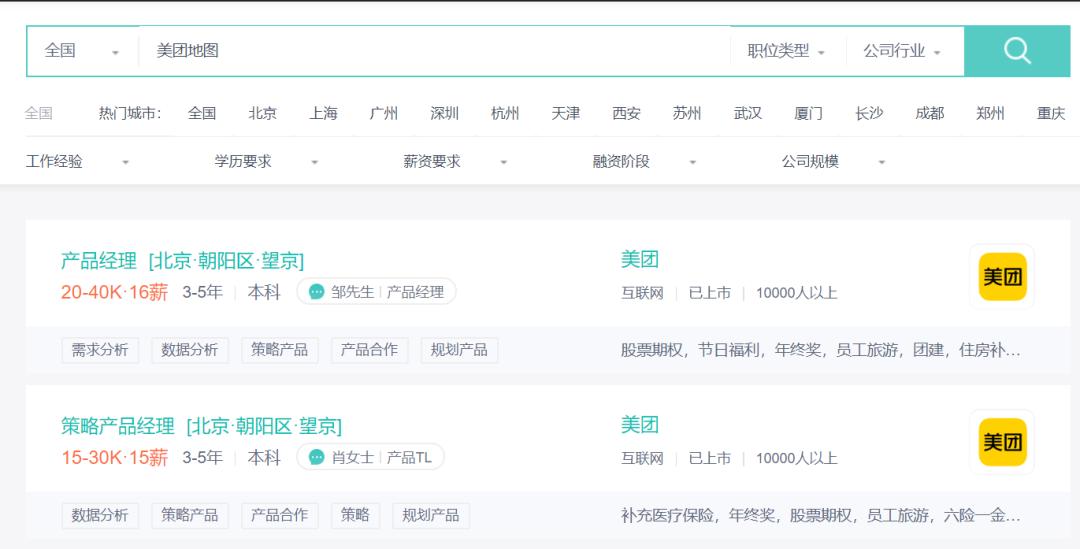
Task: Contact recruiter 肖女士 产品TL
Action: [x=371, y=457]
